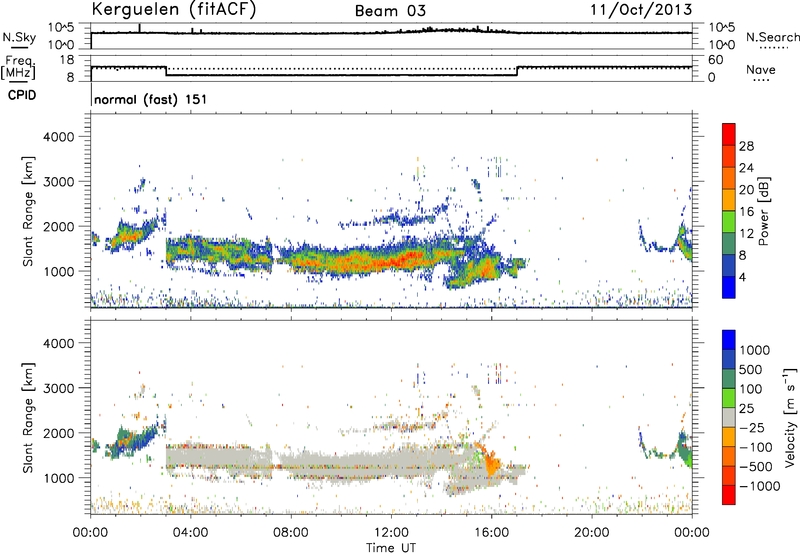Click the noise spike near 02:00 in N.Sky trace

(140, 29)
